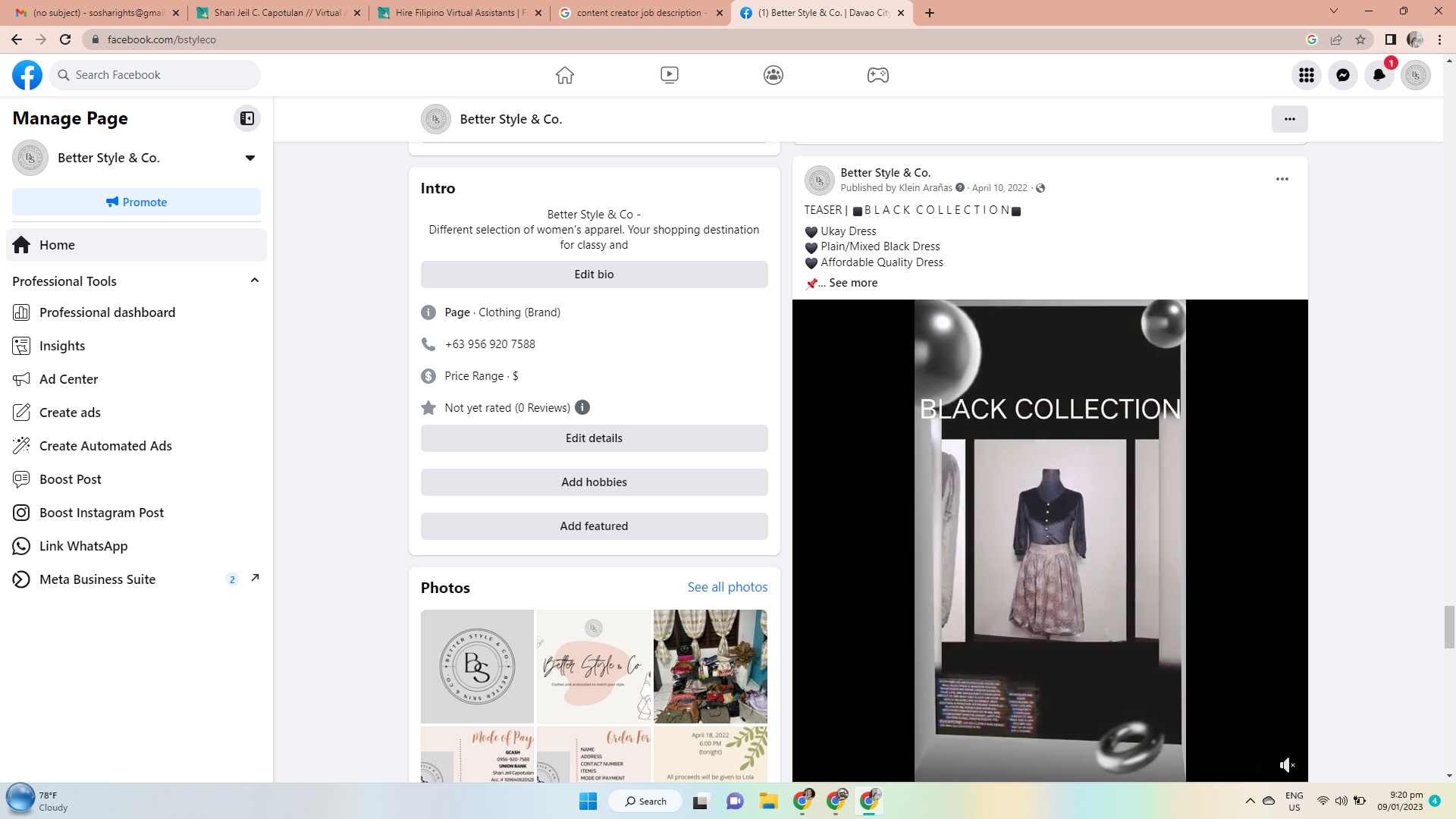Open Facebook Gaming icon
The image size is (1456, 819).
click(877, 75)
